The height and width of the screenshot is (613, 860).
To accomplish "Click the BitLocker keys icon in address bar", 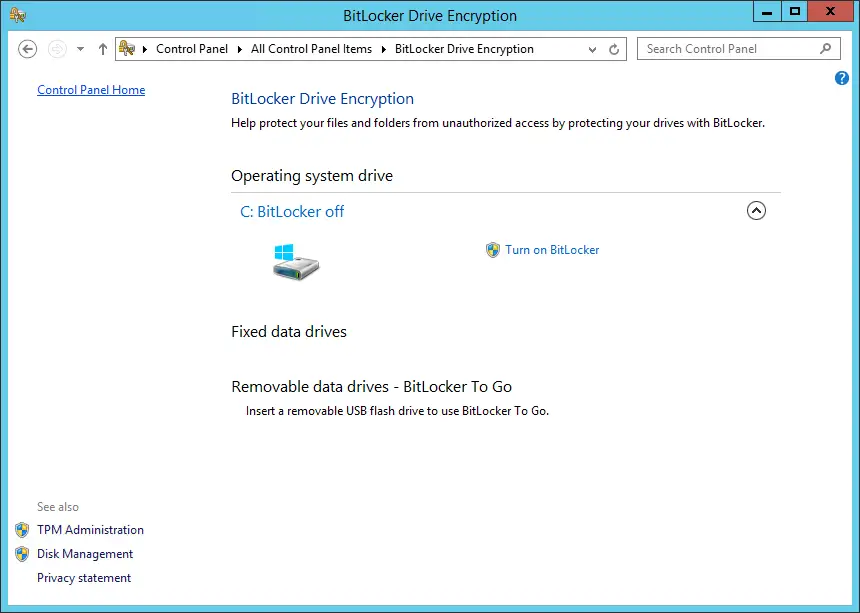I will coord(127,48).
